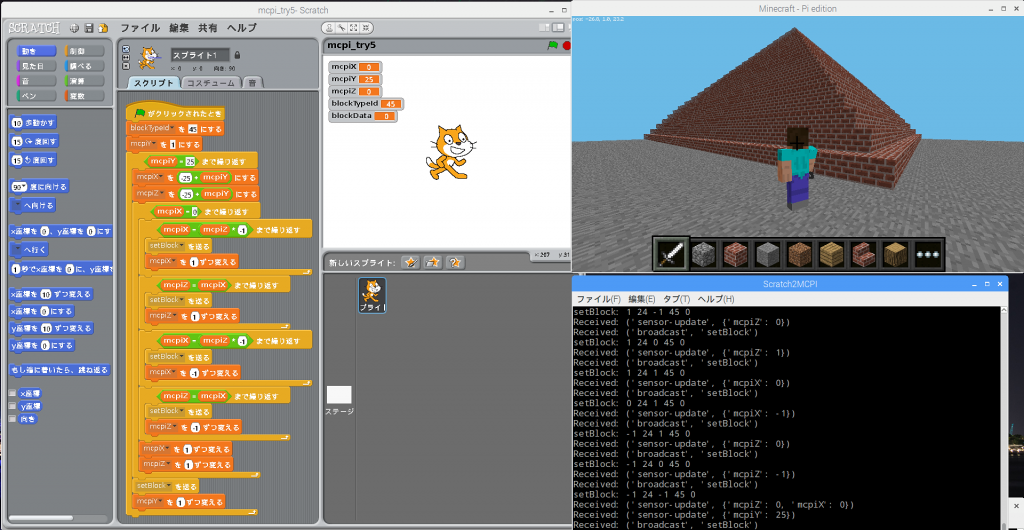Click the language globe icon in Scratch
Screen dimensions: 1024x530
tap(74, 28)
